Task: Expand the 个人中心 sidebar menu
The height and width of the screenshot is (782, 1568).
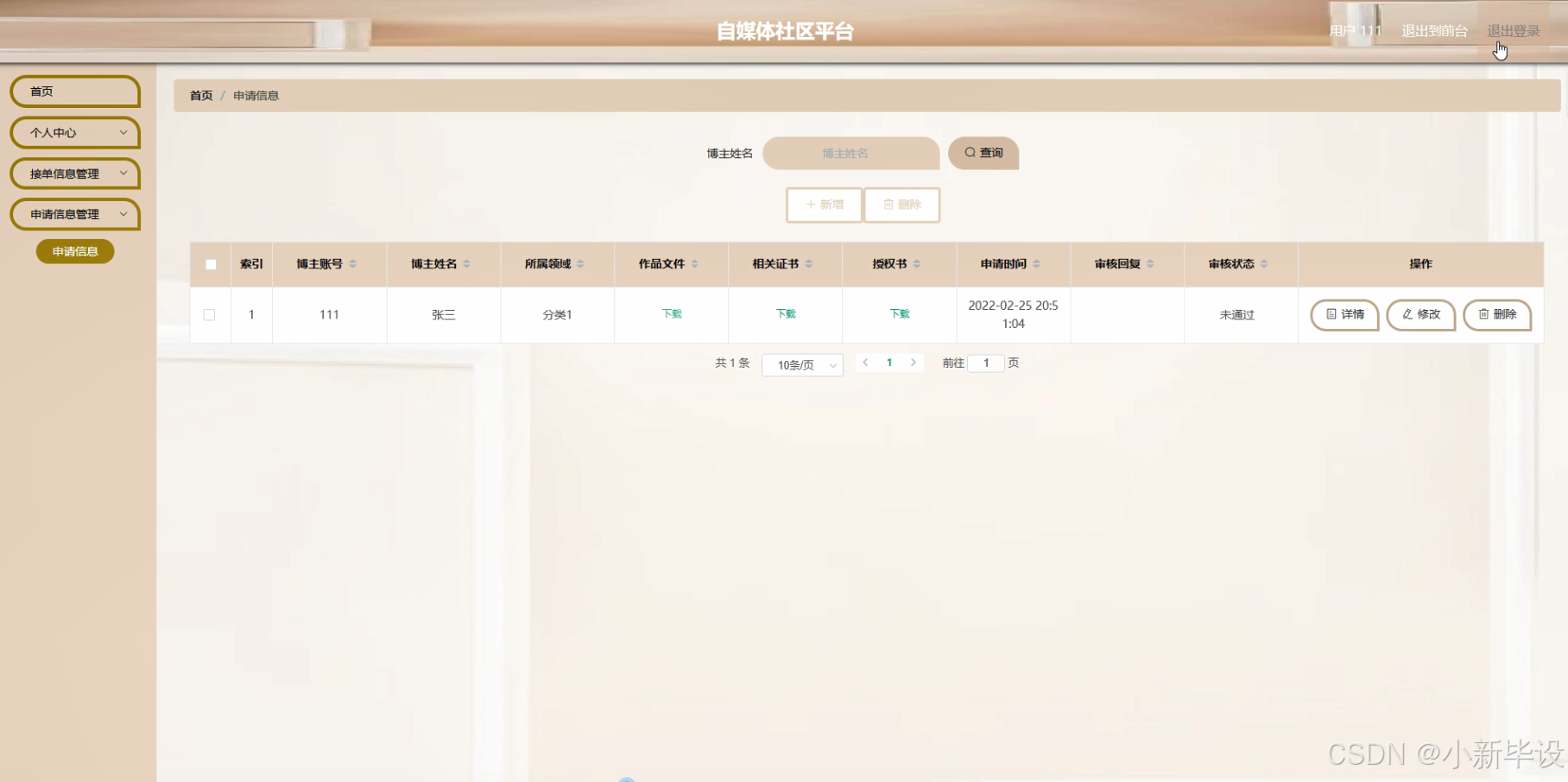Action: click(75, 133)
